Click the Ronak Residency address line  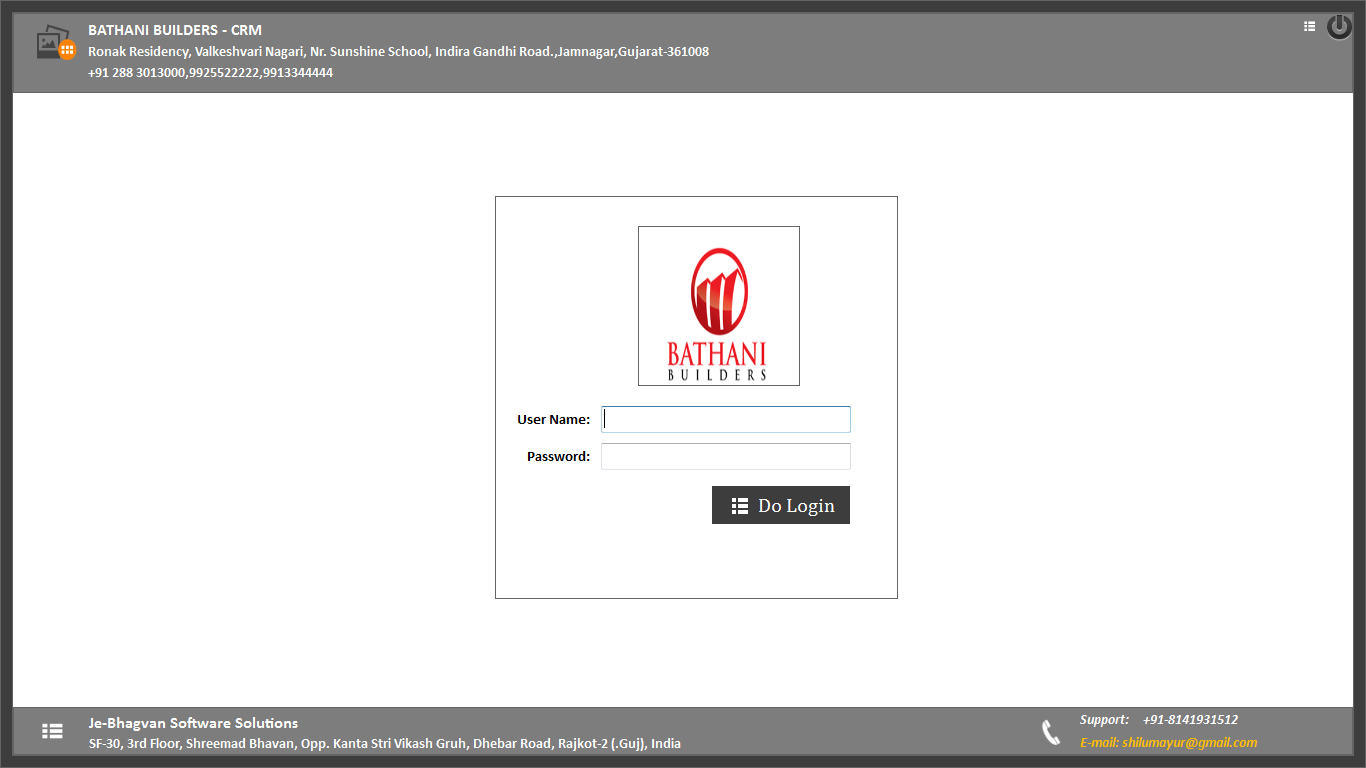398,51
